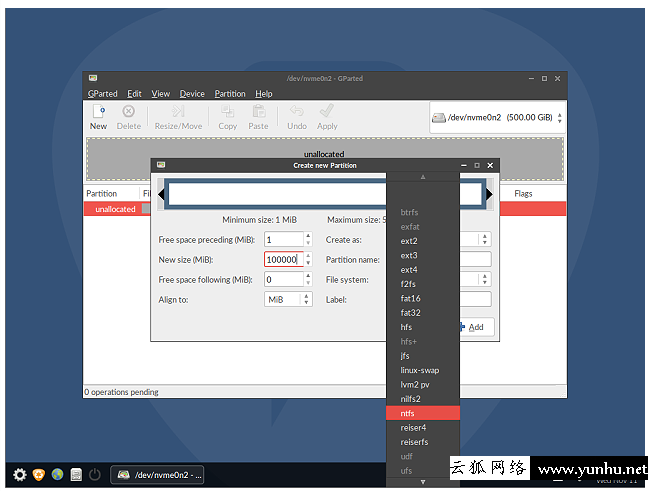Select reiserfs from file system list
Viewport: 651px width, 491px height.
pos(423,442)
